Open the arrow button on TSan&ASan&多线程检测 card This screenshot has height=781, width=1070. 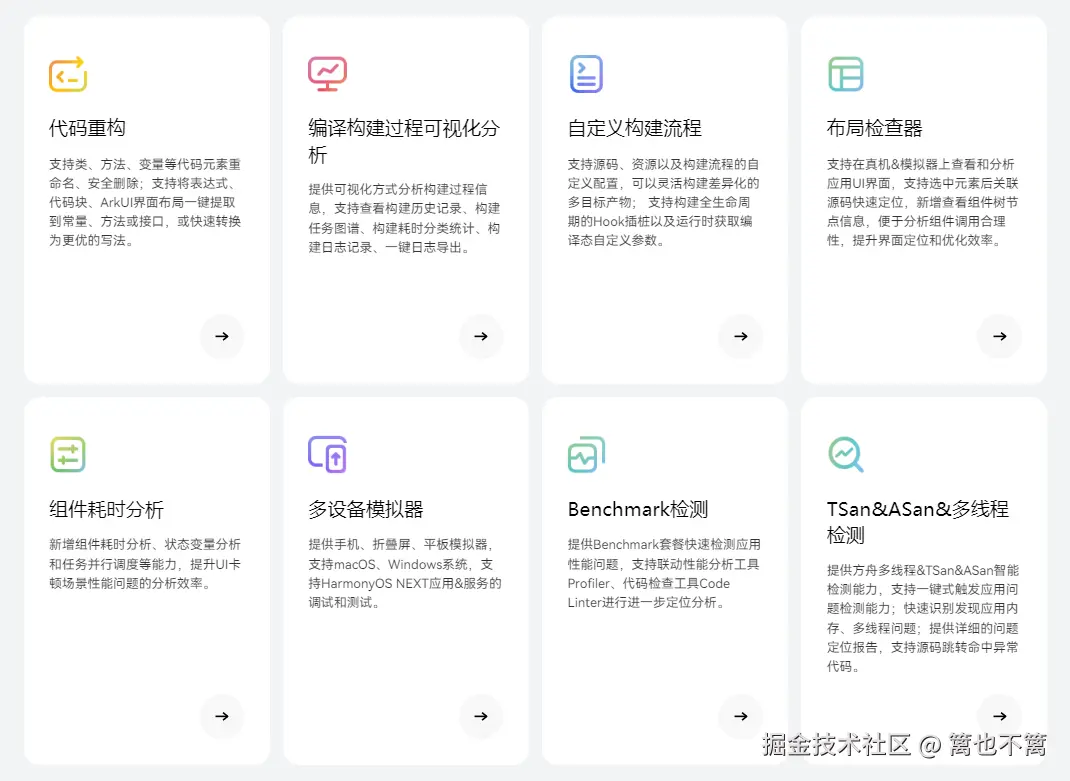(1000, 716)
